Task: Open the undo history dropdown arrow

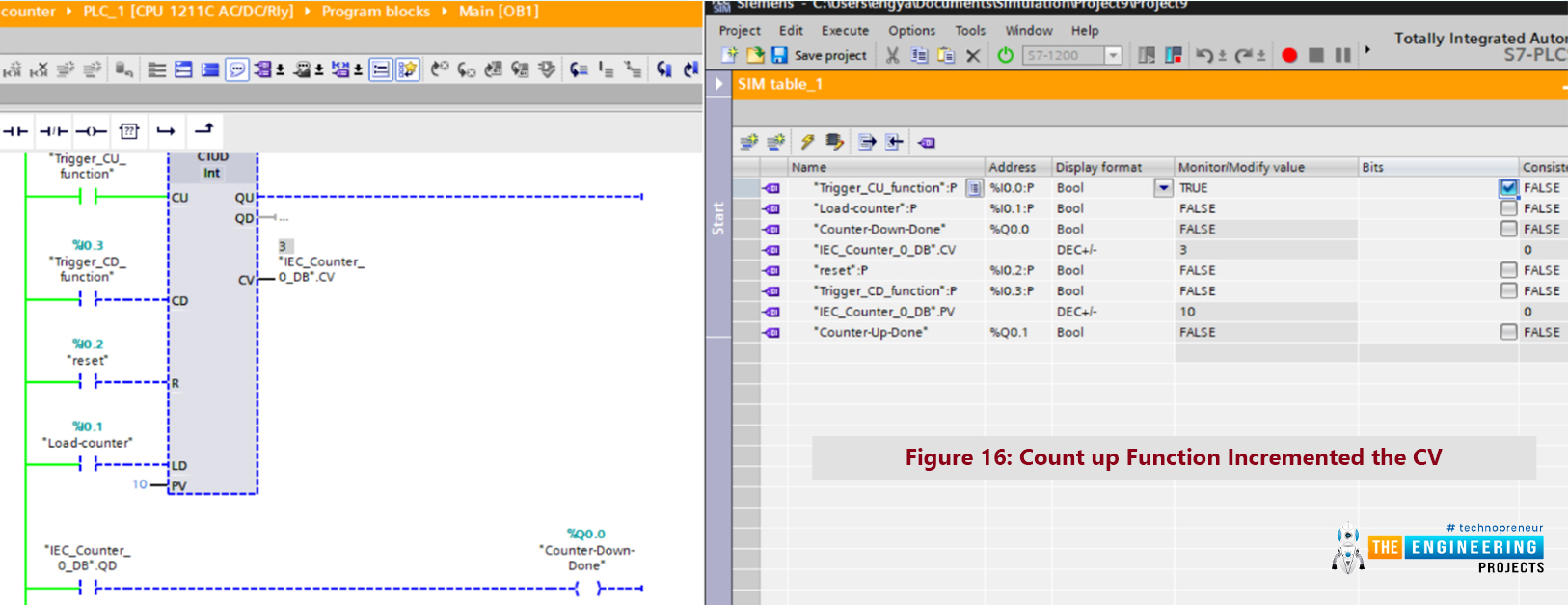Action: (1222, 56)
